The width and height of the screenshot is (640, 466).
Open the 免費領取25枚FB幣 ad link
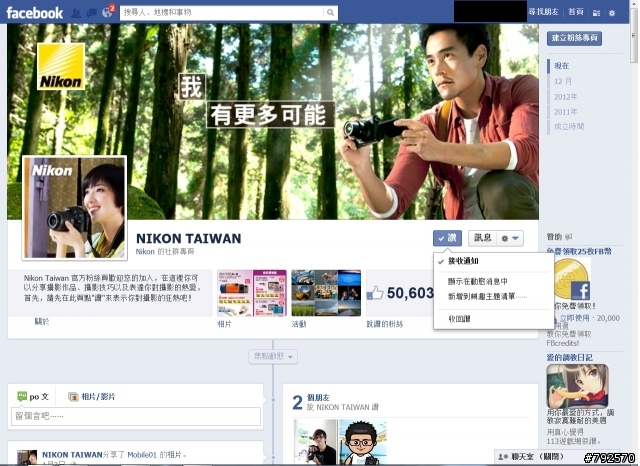point(579,251)
